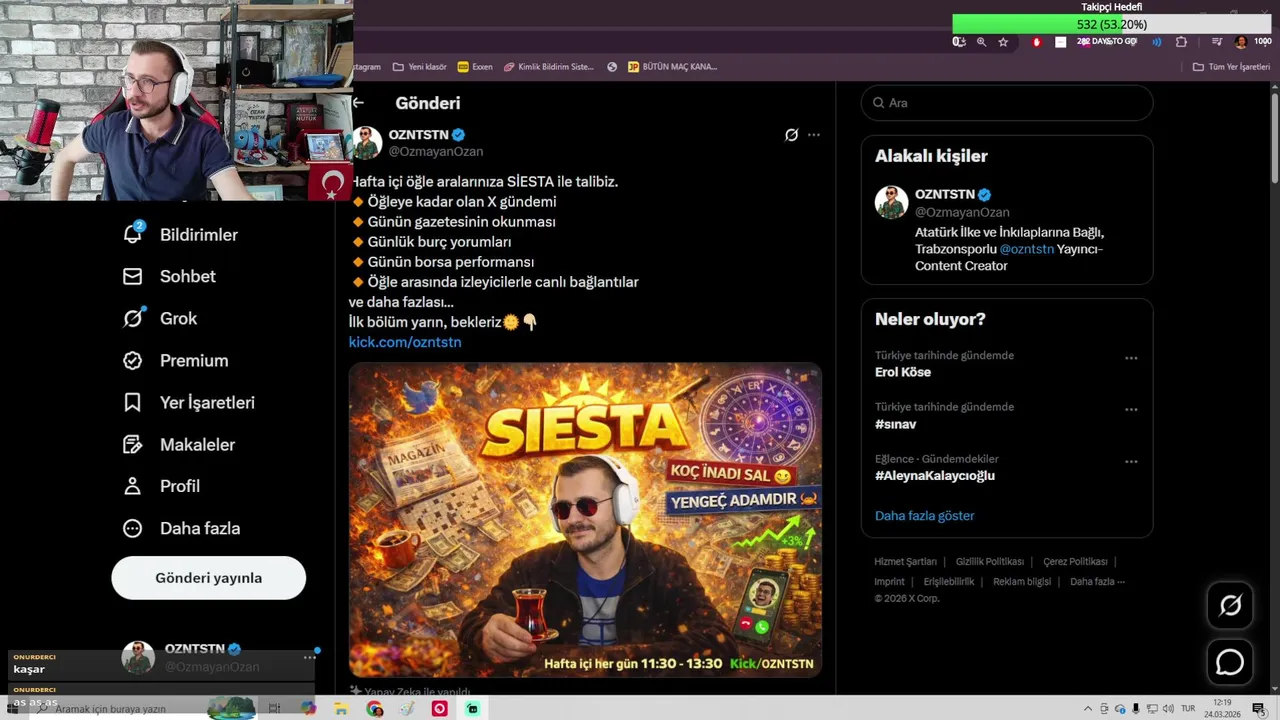Open the Grok icon in sidebar
This screenshot has width=1280, height=720.
tap(132, 318)
